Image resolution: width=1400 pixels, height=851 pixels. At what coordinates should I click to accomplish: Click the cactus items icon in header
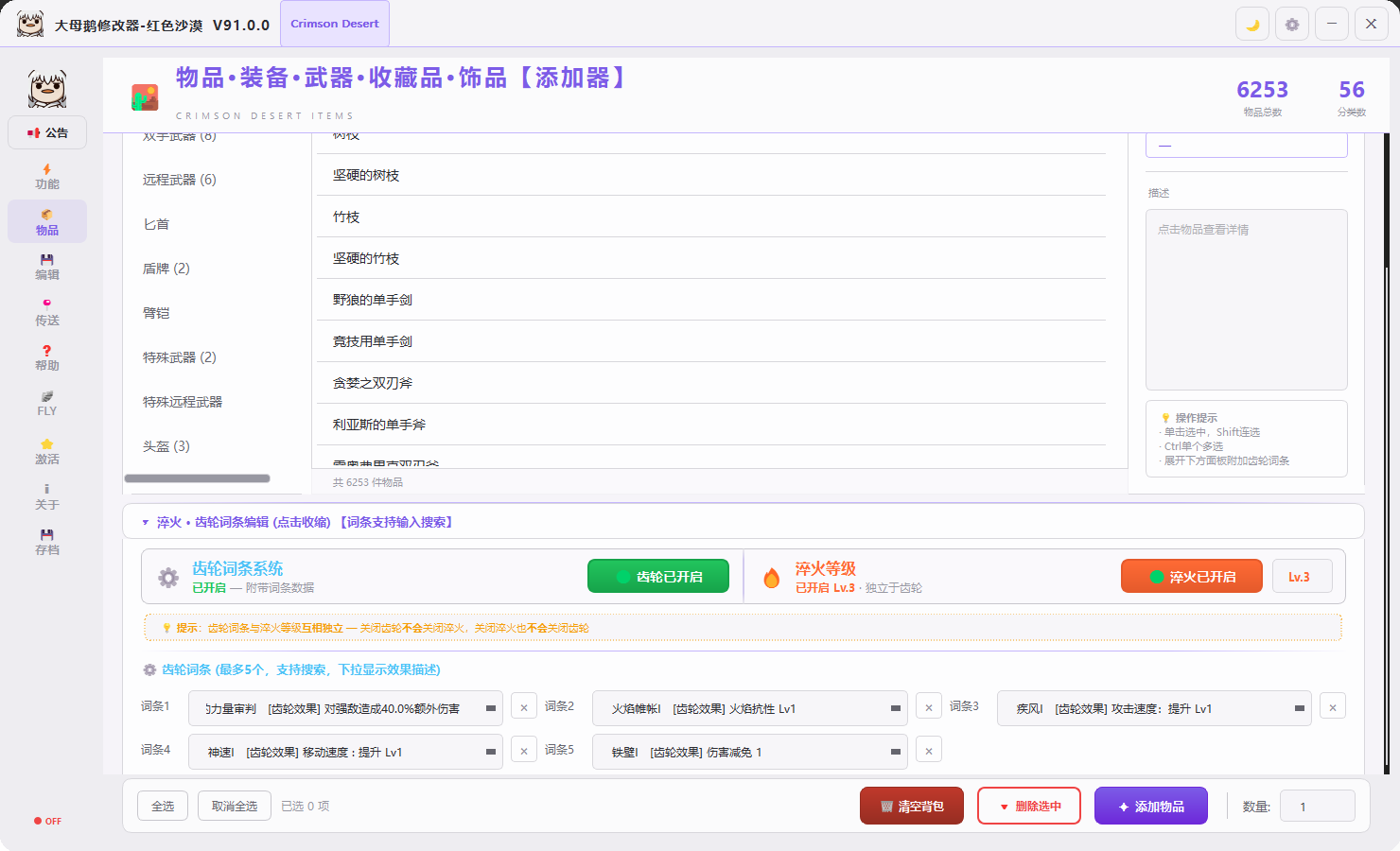point(145,97)
